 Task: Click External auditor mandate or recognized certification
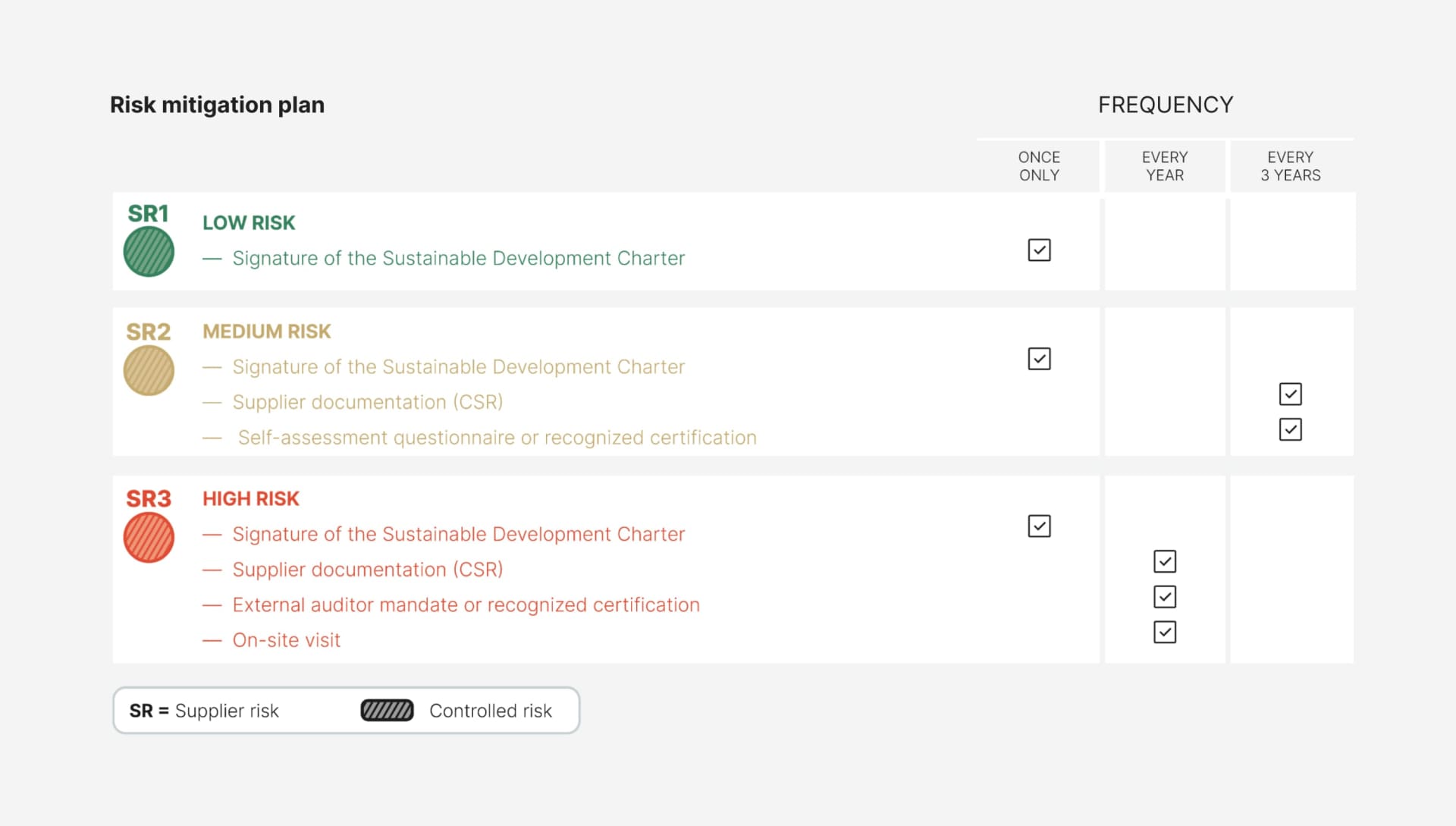466,605
